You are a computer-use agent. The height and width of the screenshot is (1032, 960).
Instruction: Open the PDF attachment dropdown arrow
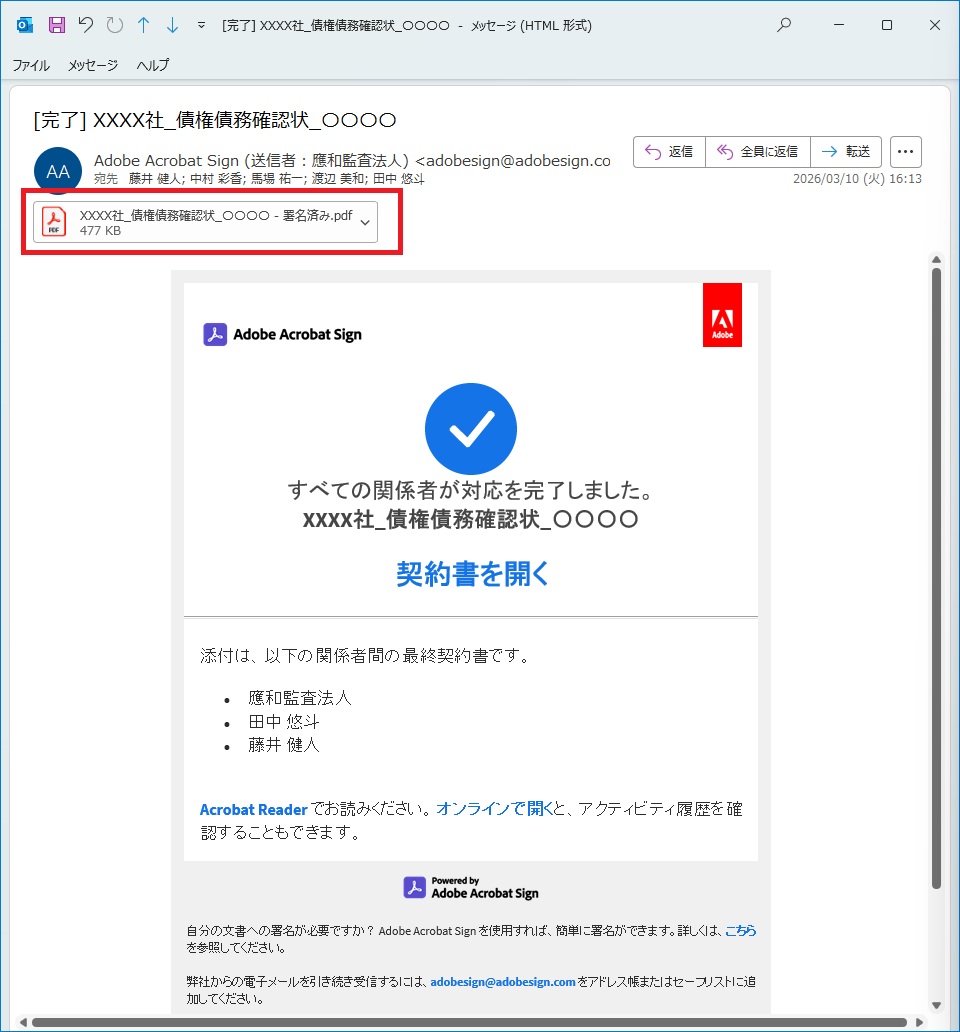click(x=365, y=222)
